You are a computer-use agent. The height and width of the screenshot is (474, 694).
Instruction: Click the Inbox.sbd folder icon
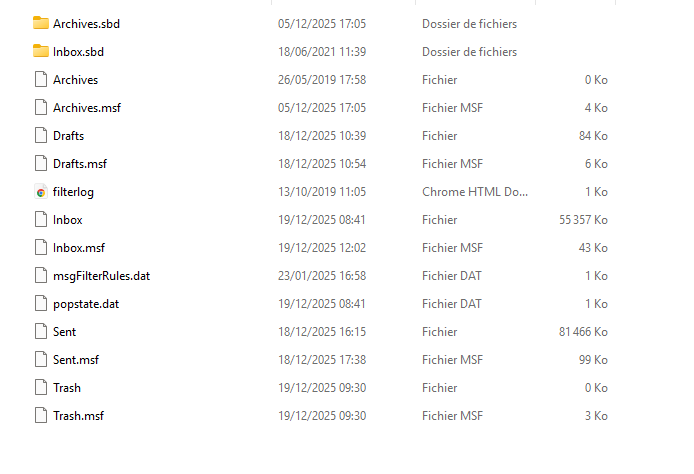coord(40,51)
